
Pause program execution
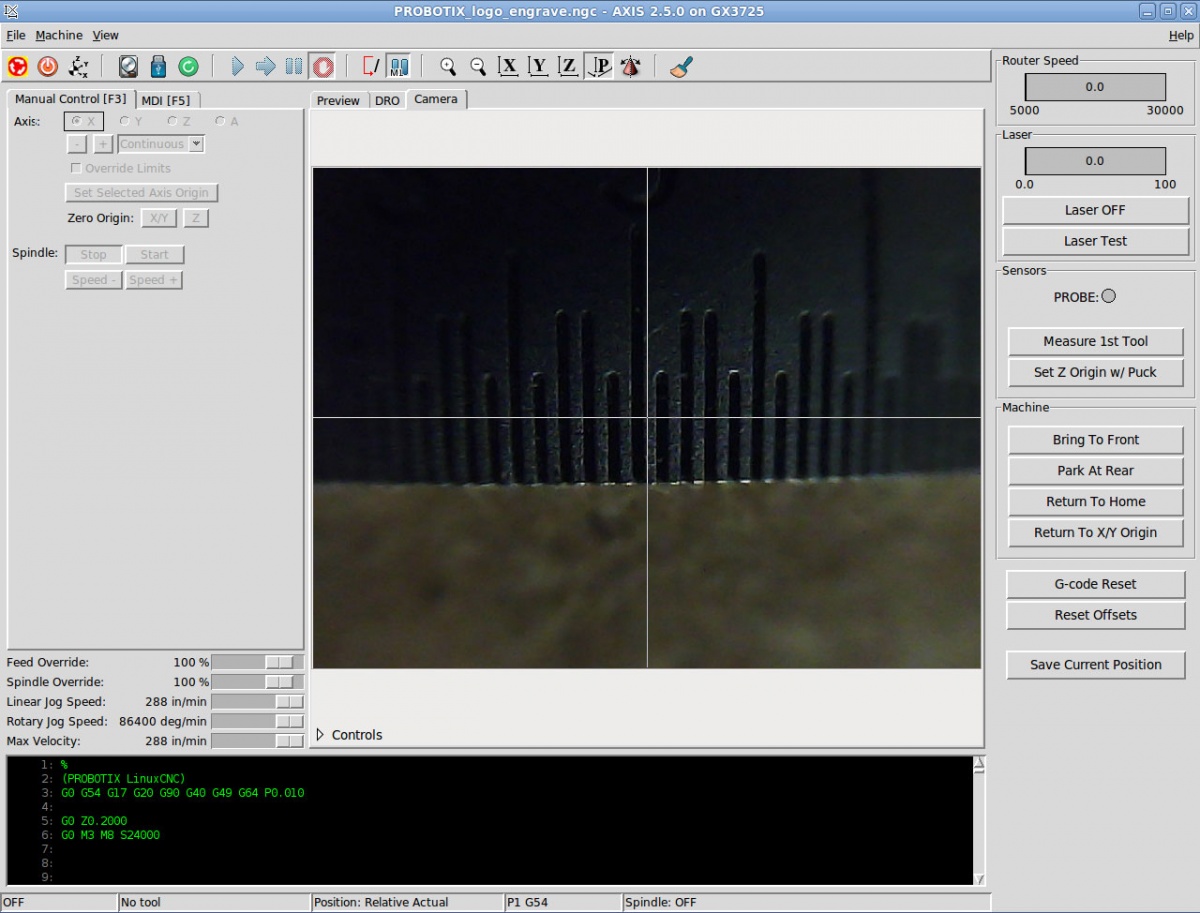pos(292,66)
